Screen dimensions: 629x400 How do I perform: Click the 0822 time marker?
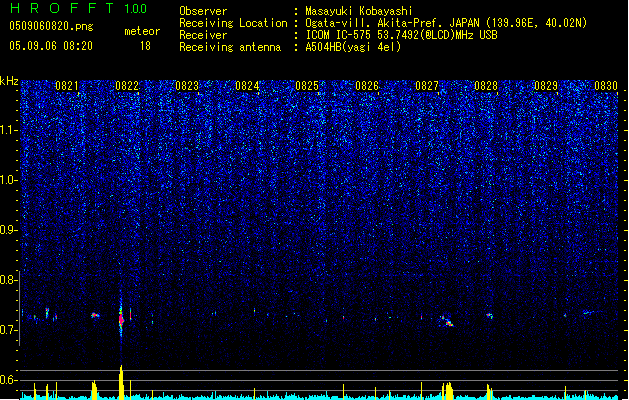coord(127,86)
